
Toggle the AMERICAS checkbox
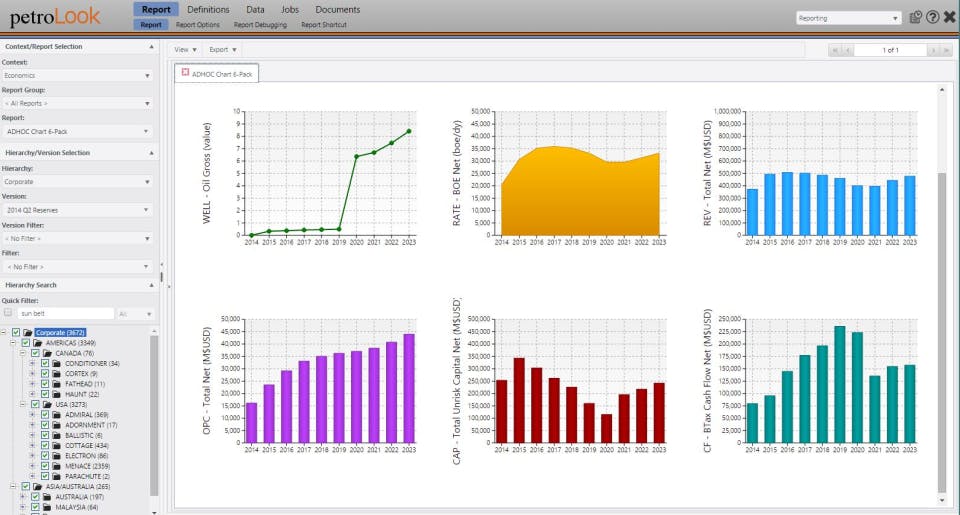(26, 343)
